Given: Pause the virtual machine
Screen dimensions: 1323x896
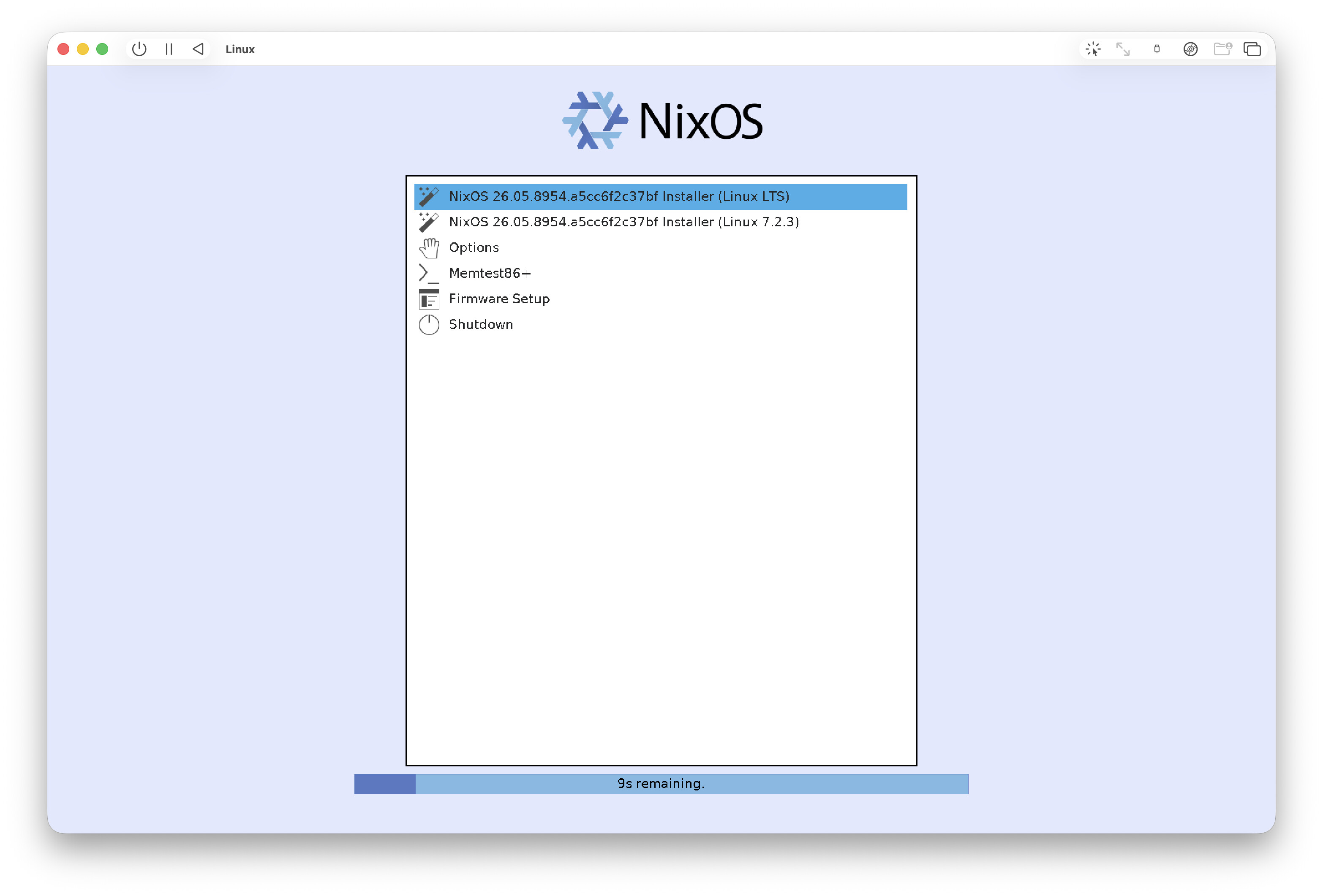Looking at the screenshot, I should (169, 49).
